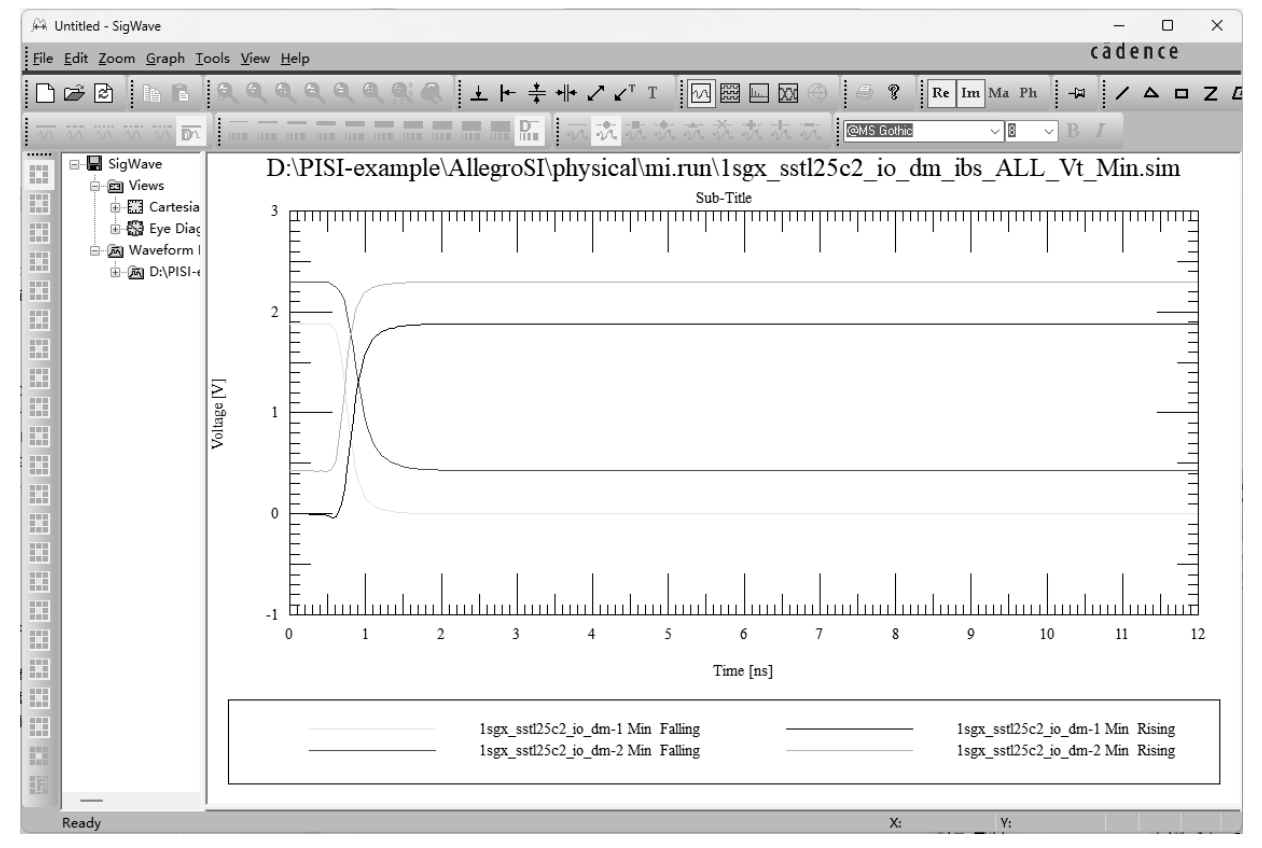Click the second grid layout sidebar icon

38,202
